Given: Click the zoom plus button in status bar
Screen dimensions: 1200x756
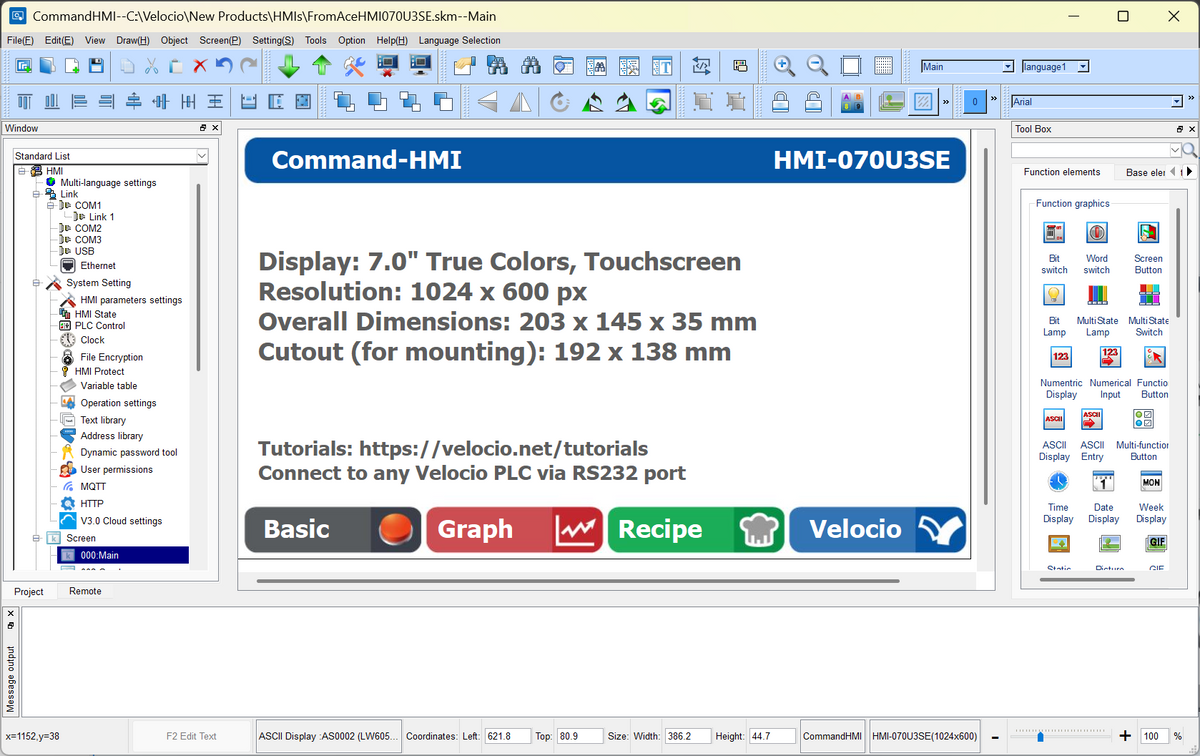Looking at the screenshot, I should (1125, 736).
